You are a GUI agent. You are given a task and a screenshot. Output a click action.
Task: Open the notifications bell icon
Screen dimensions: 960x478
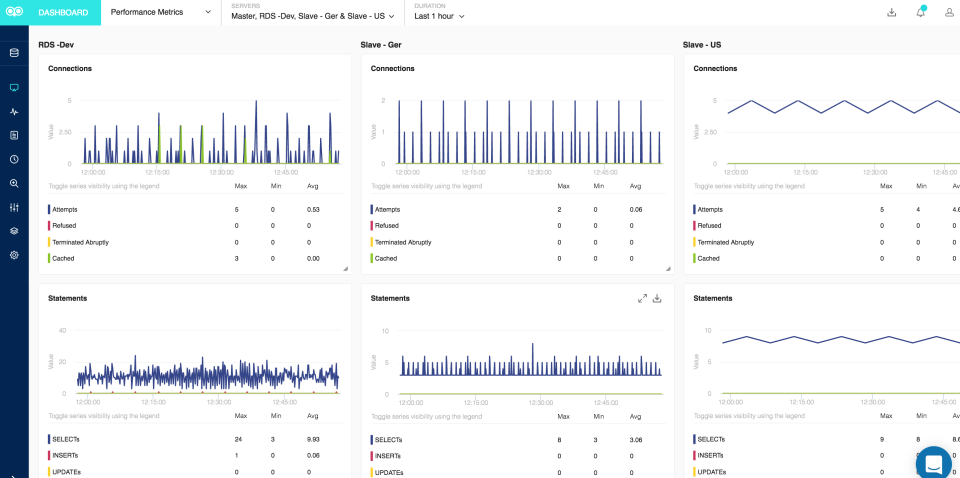(920, 13)
